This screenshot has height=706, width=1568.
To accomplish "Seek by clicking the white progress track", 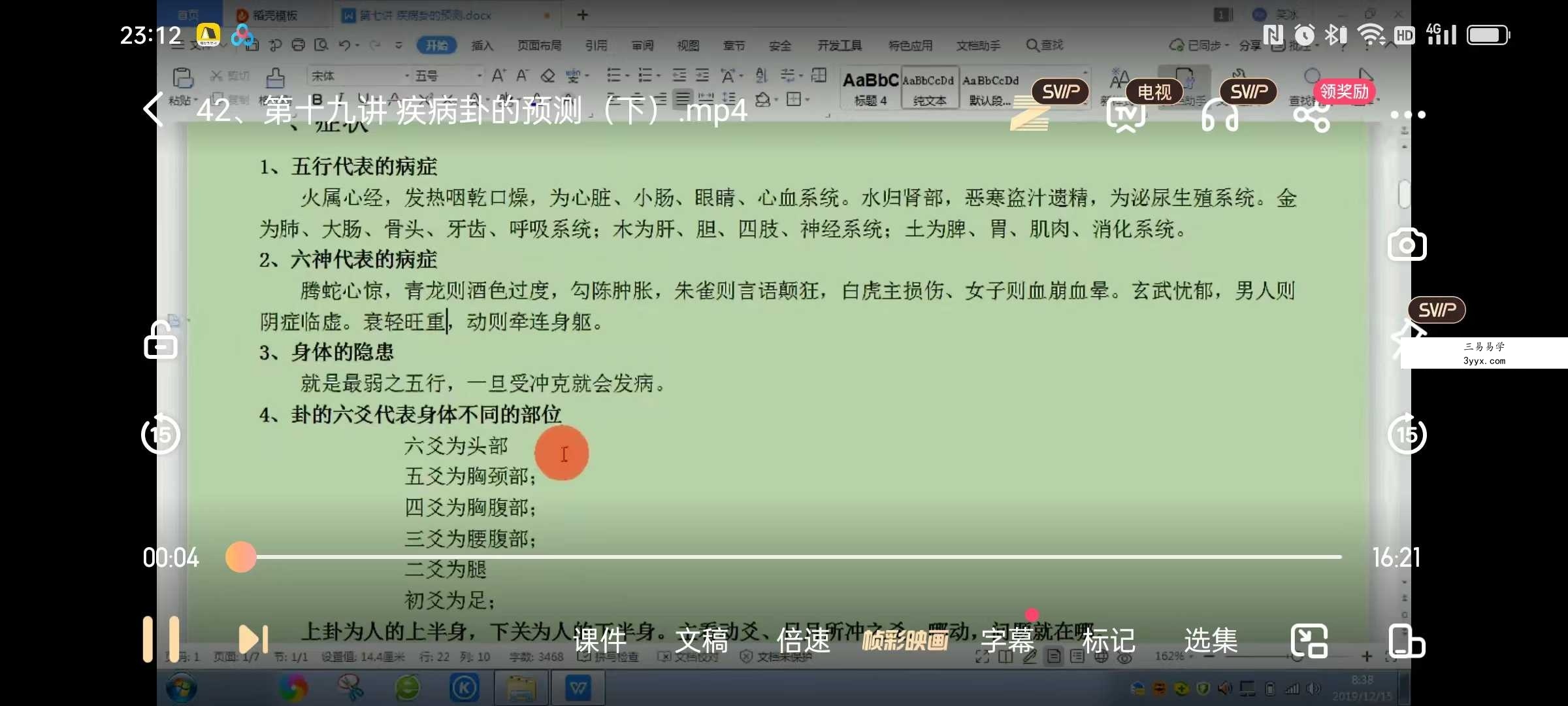I will point(798,557).
